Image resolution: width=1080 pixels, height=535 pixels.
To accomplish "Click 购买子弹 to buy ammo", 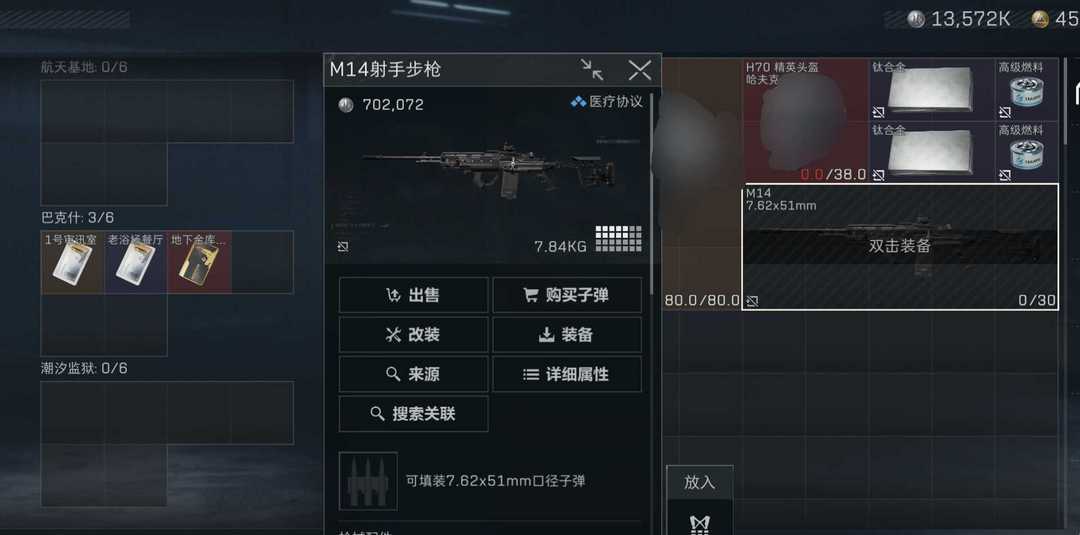I will tap(567, 295).
